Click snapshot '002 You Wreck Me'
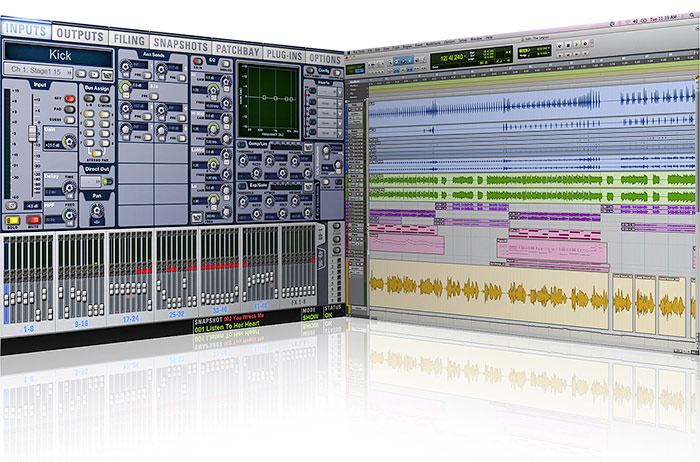 (x=244, y=317)
